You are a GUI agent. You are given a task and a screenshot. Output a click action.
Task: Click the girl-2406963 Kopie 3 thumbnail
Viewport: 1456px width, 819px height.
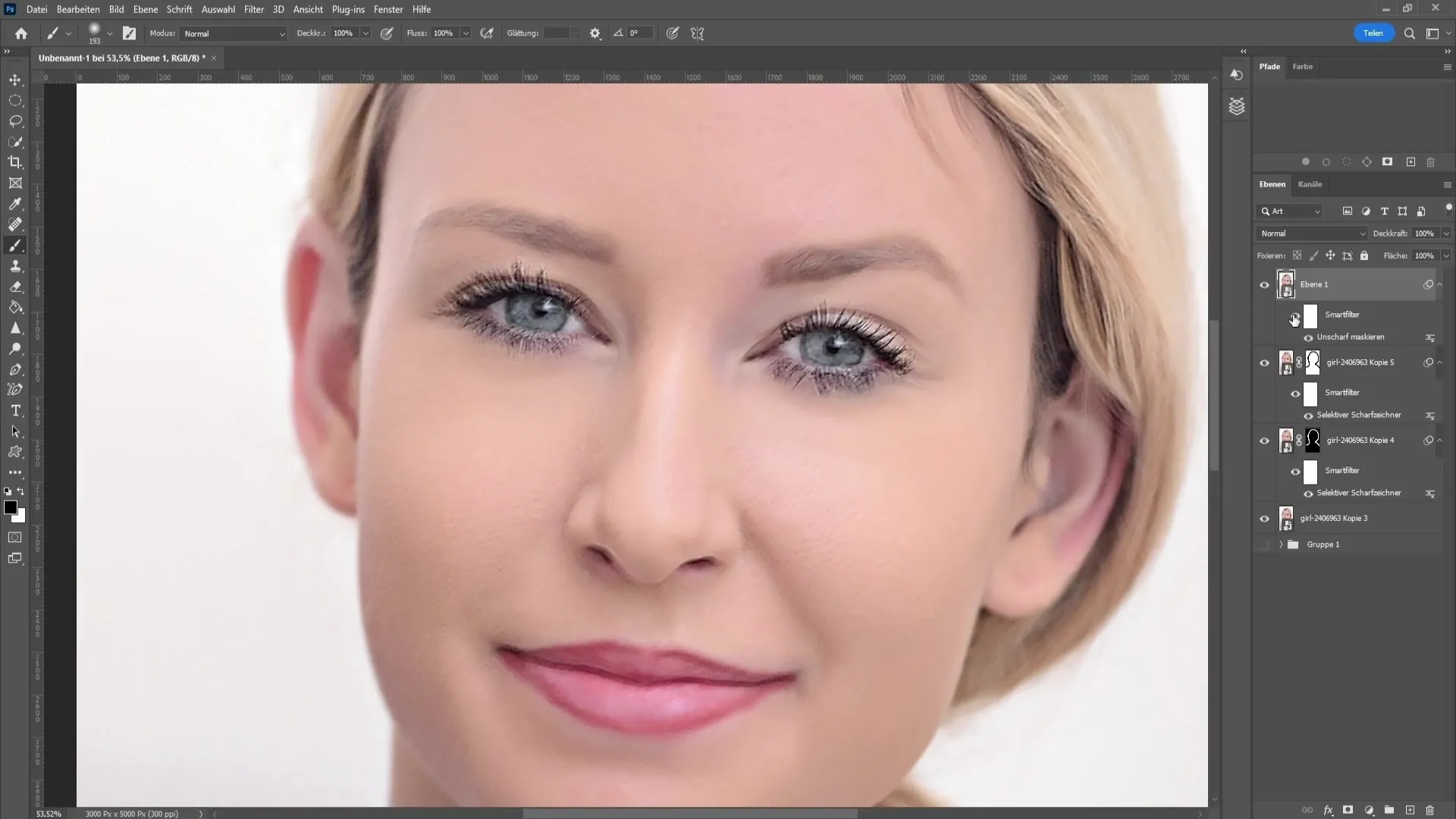tap(1287, 518)
